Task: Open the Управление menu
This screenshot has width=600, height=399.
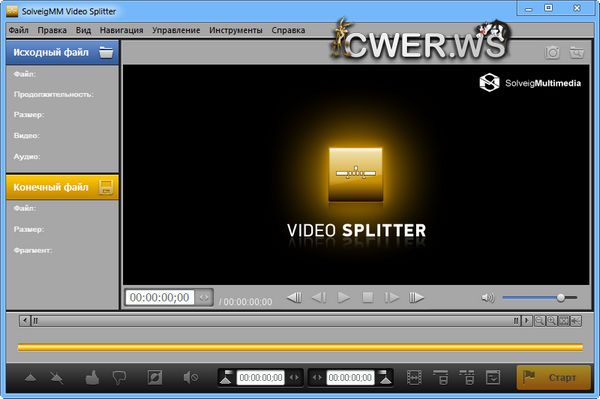Action: click(176, 30)
